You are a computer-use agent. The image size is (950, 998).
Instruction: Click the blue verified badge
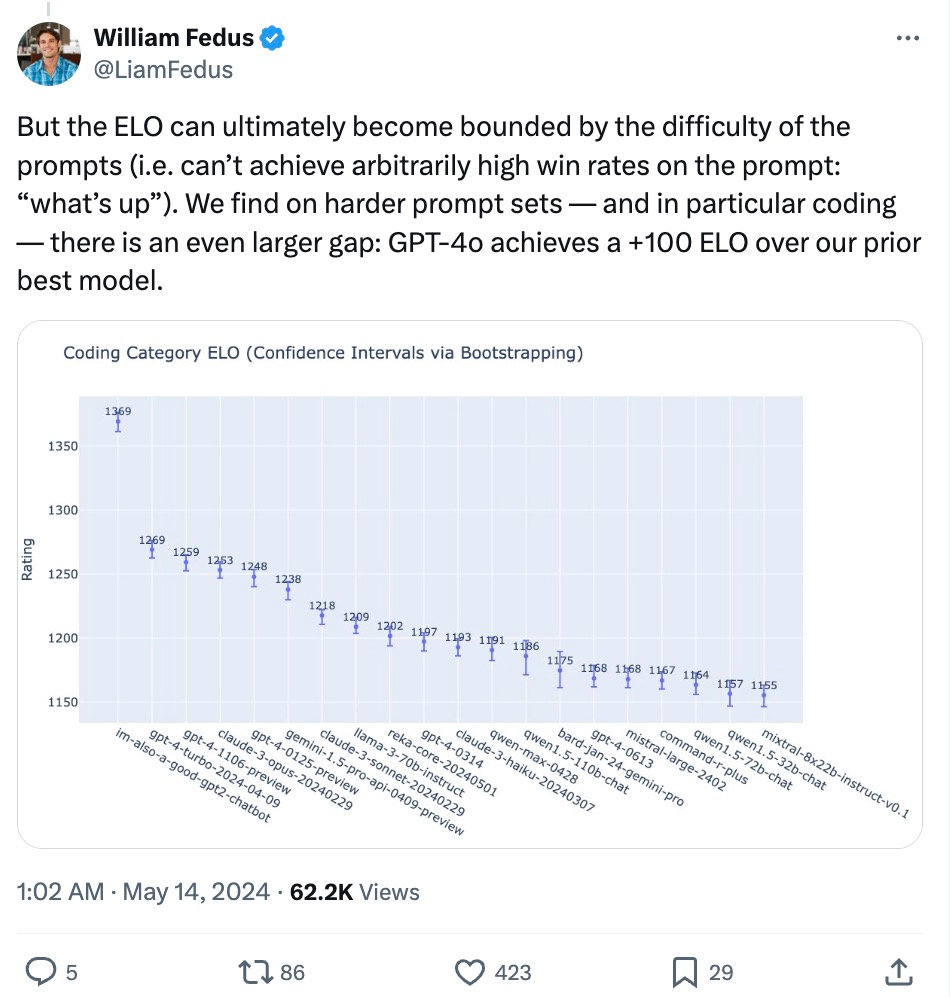click(x=273, y=39)
